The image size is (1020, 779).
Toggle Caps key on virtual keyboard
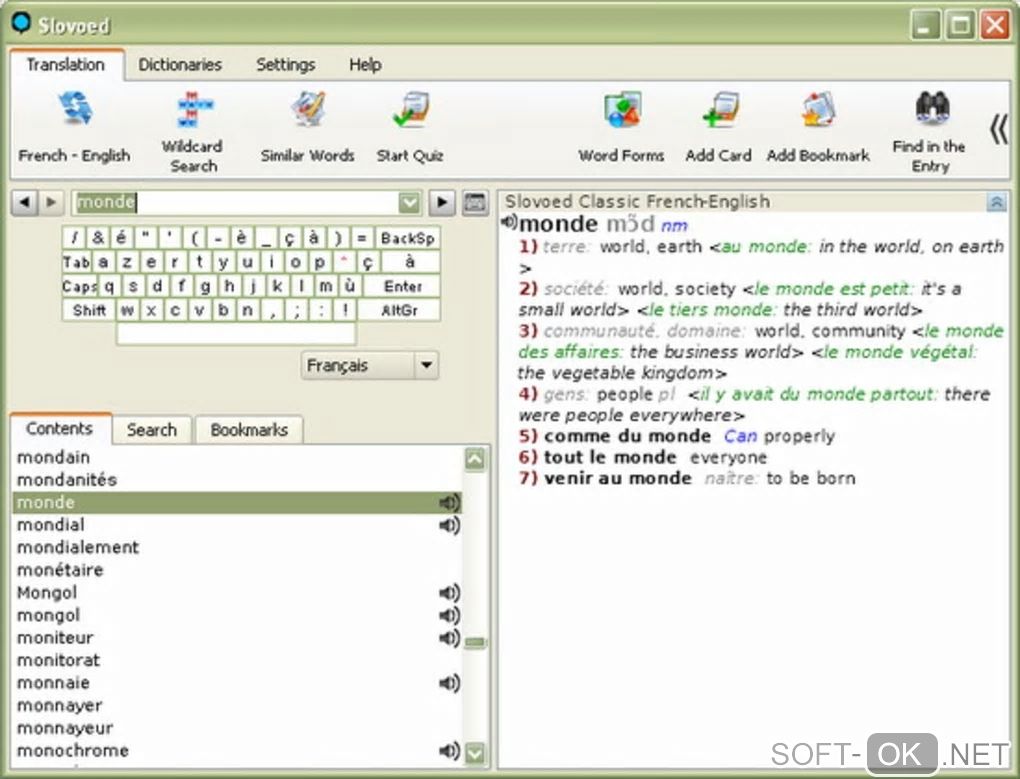tap(79, 286)
